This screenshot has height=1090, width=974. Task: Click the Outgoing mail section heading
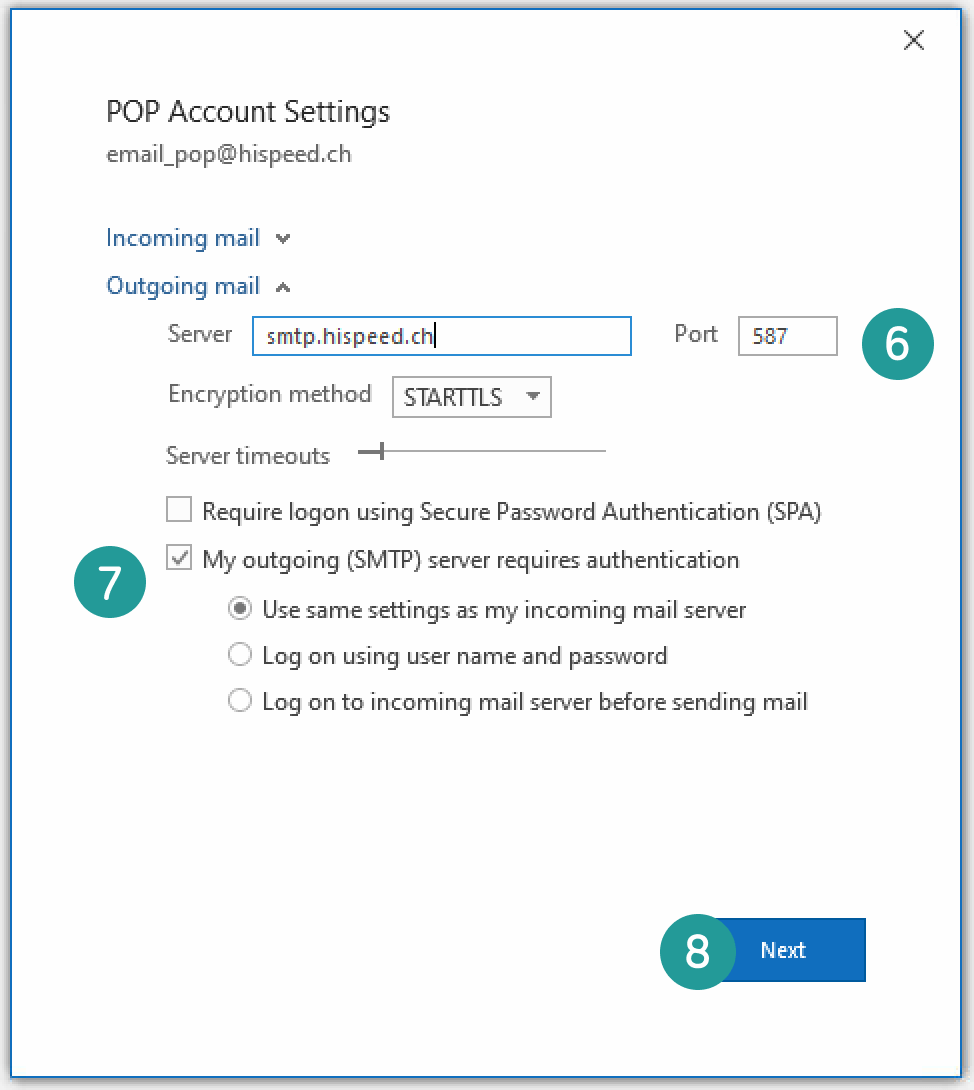click(183, 286)
